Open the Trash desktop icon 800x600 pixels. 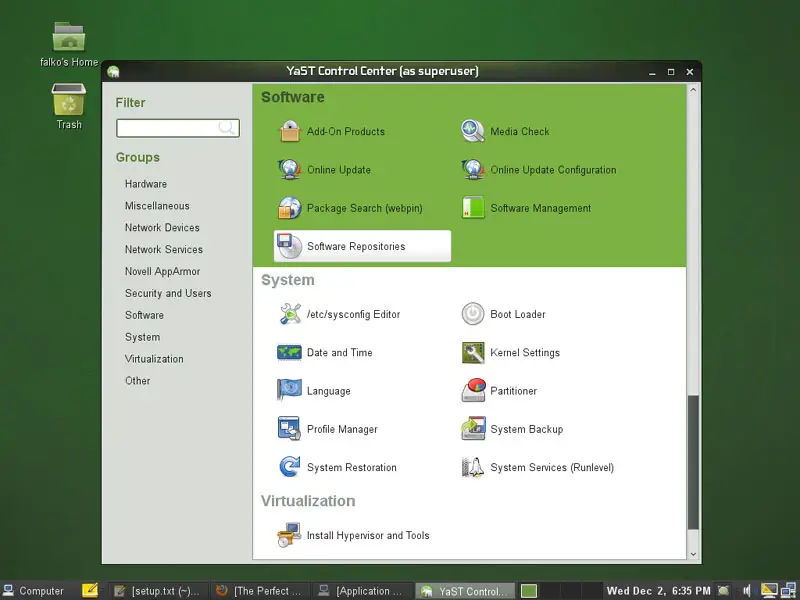(69, 99)
